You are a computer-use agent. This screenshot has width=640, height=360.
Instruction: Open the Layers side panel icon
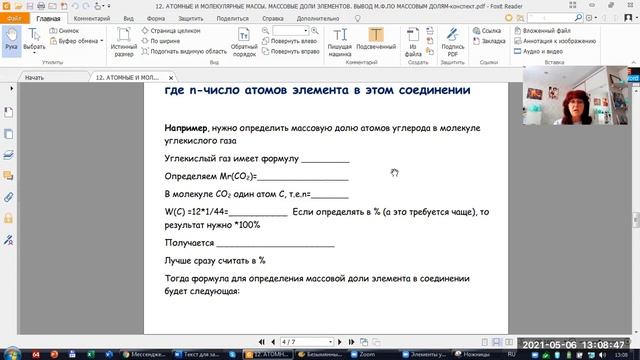coord(8,155)
